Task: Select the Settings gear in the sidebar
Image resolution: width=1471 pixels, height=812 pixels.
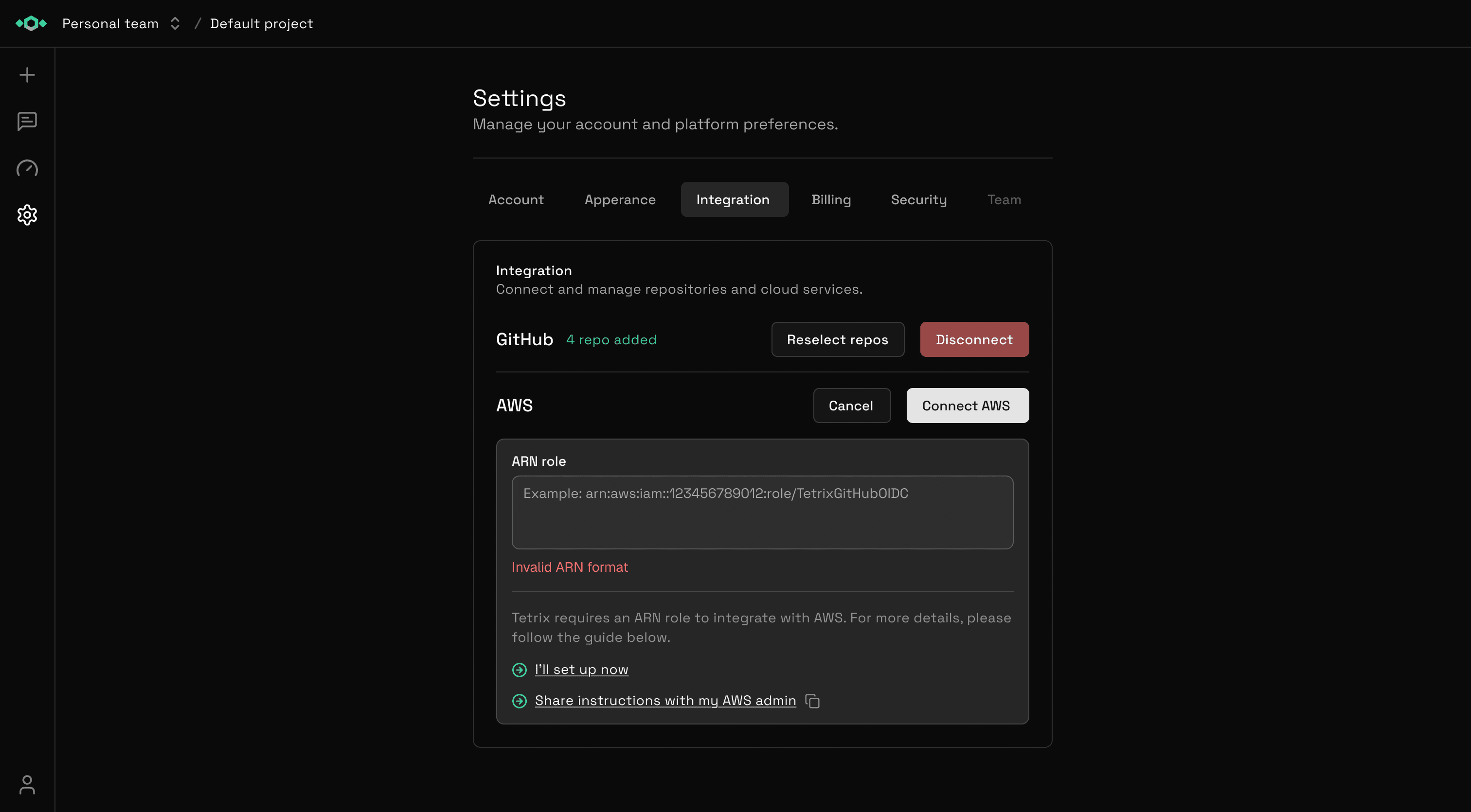Action: pyautogui.click(x=27, y=215)
